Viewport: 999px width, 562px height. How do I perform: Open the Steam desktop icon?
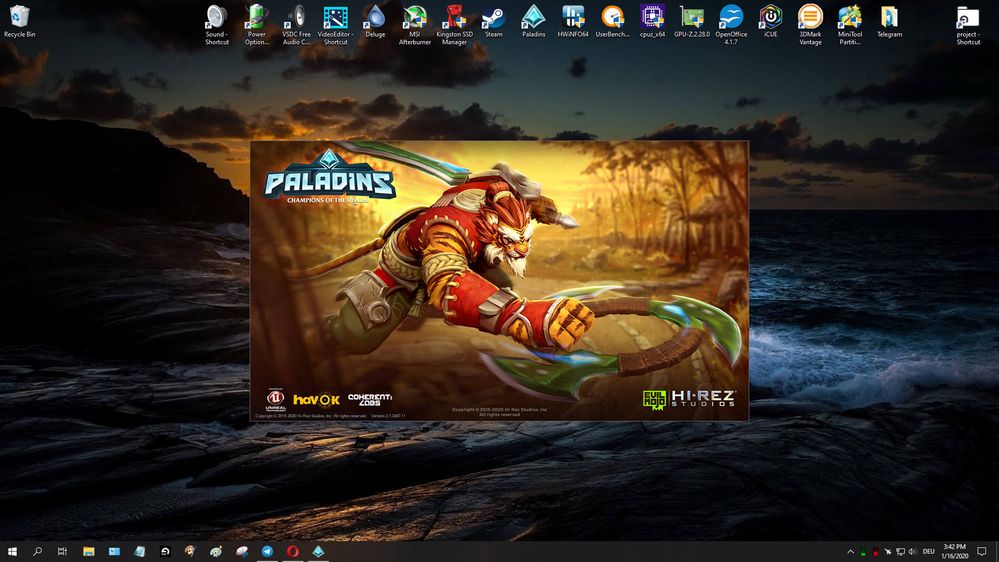pyautogui.click(x=493, y=20)
